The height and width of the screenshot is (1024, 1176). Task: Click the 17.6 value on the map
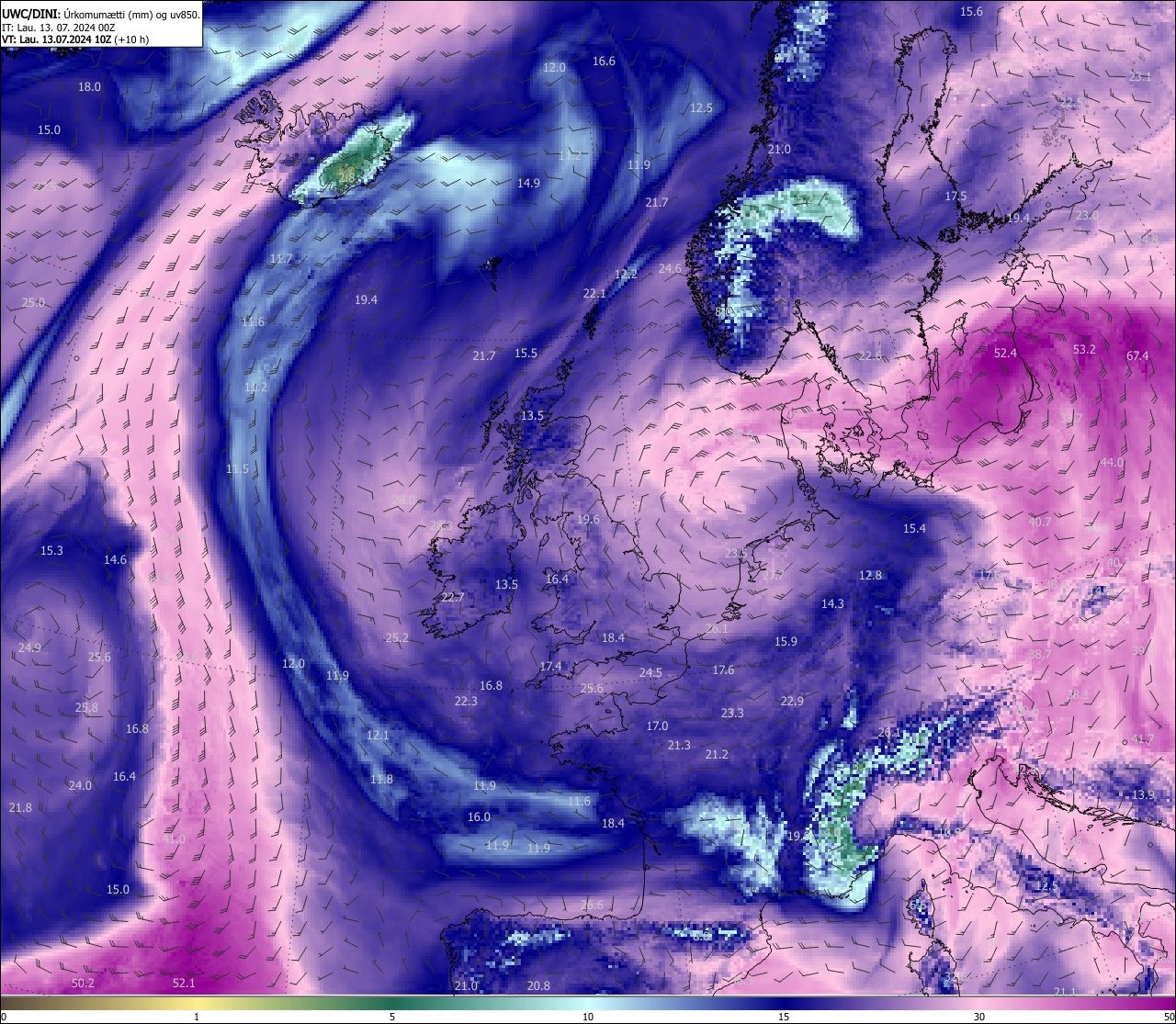723,670
